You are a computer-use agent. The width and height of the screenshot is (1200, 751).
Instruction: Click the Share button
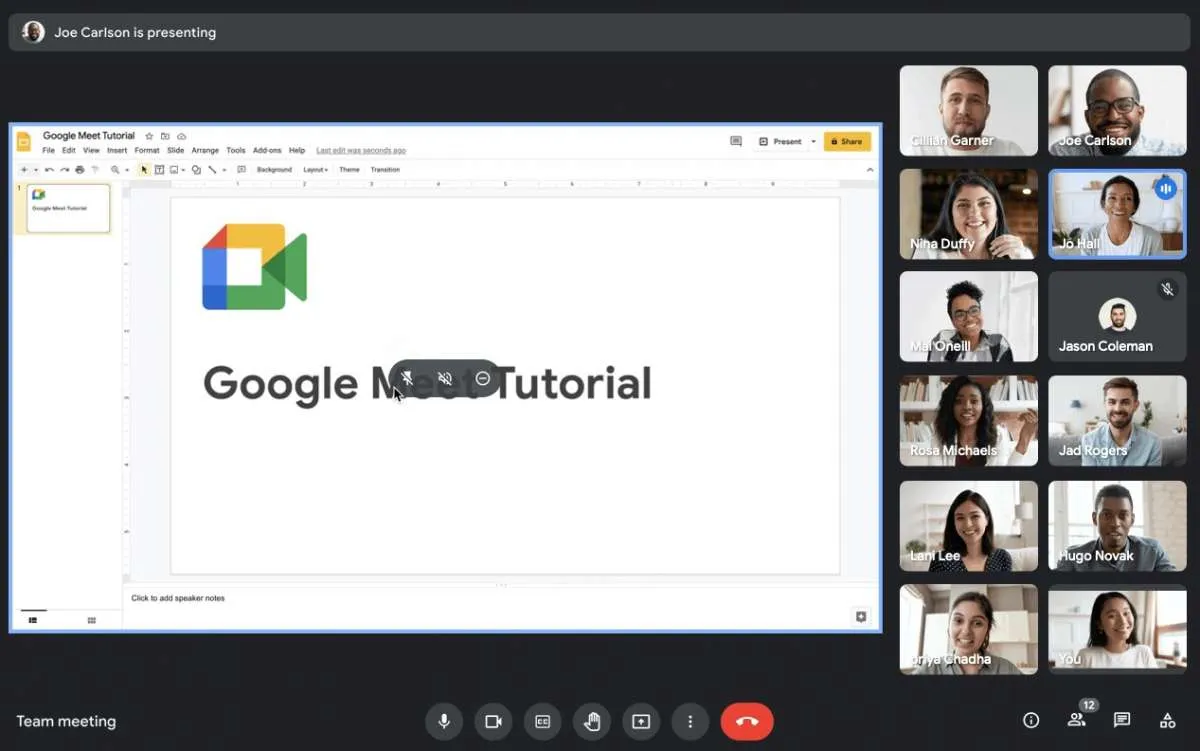(847, 141)
